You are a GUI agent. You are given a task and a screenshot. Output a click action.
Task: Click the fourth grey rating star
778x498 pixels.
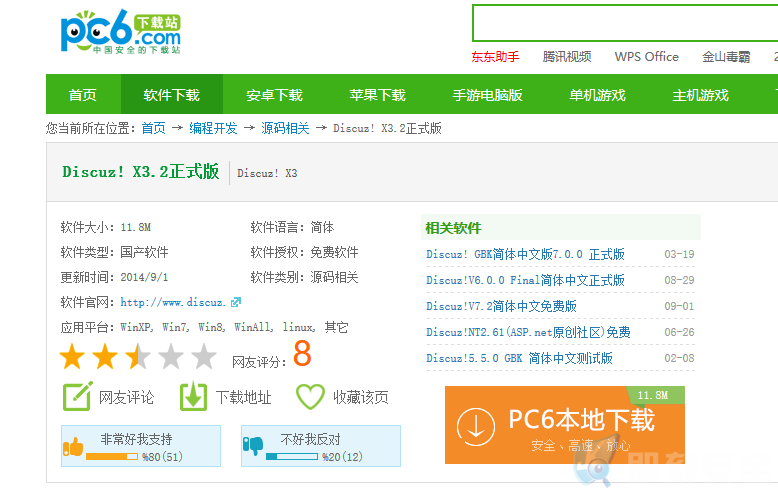point(171,356)
